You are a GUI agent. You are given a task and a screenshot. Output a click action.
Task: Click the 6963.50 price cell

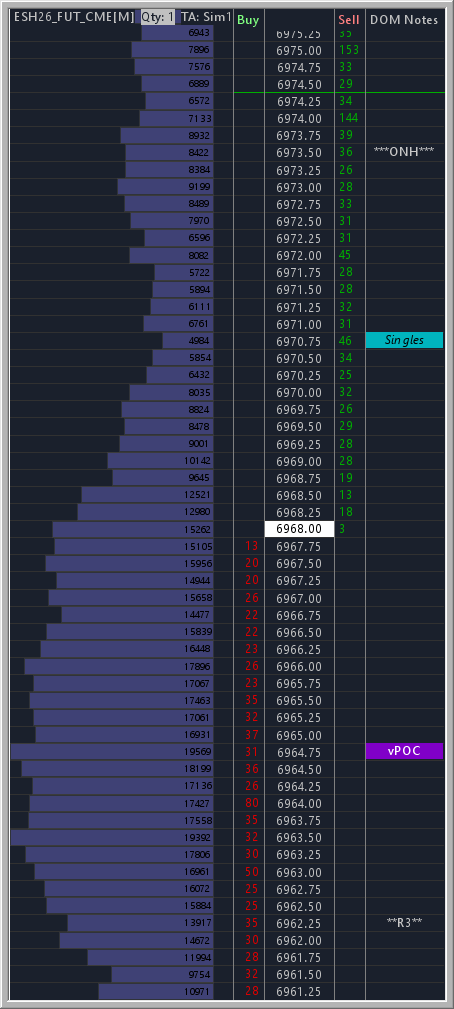pos(299,837)
